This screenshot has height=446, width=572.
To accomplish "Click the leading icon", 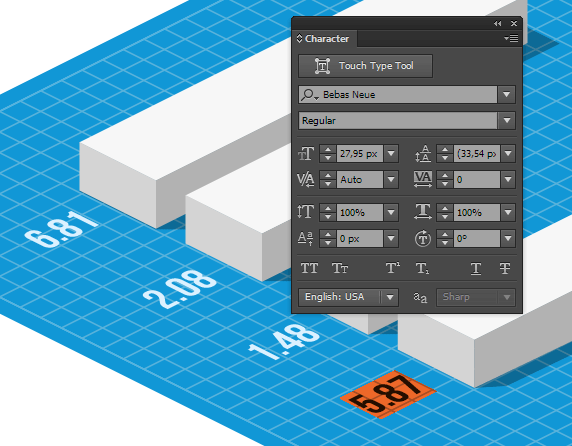I will tap(423, 154).
